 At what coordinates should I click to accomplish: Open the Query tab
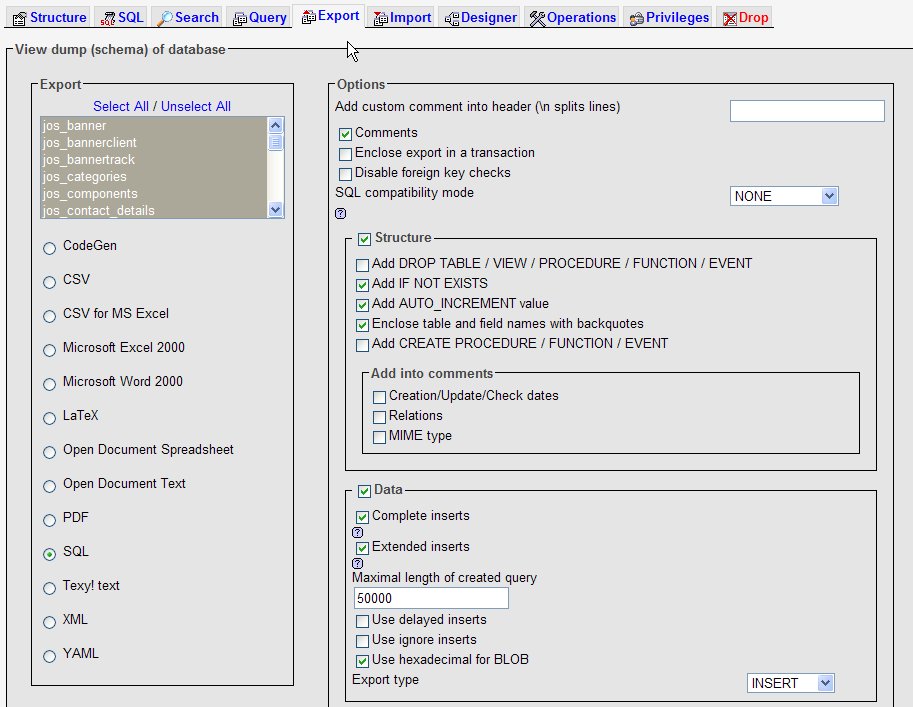click(x=260, y=17)
